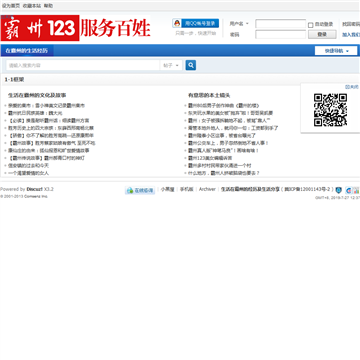The width and height of the screenshot is (360, 360).
Task: Click the 霸州123 服务百姓 site logo
Action: [x=75, y=28]
